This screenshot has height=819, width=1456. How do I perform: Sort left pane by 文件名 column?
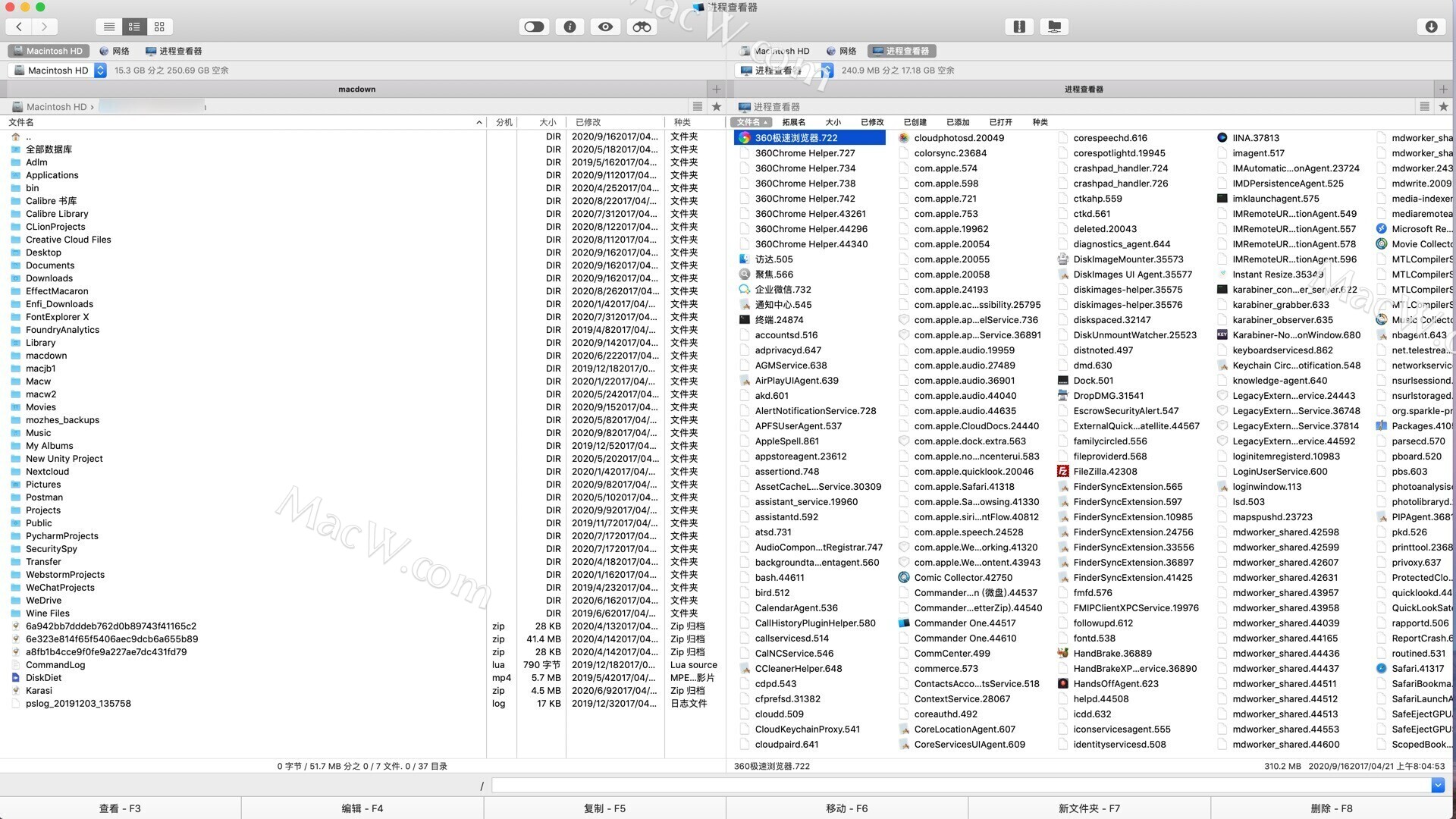pyautogui.click(x=243, y=122)
